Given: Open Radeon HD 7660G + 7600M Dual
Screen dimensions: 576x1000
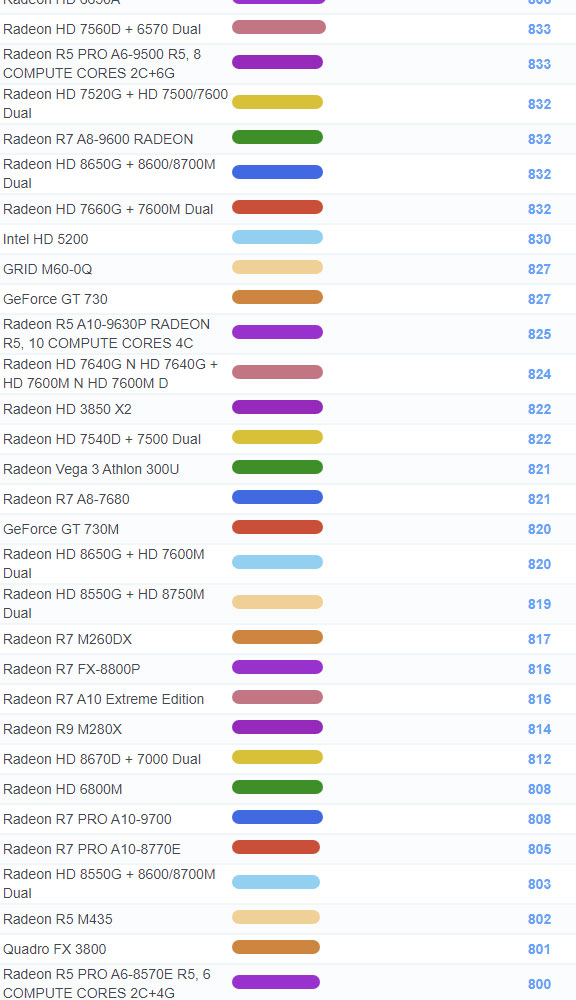Looking at the screenshot, I should 108,209.
